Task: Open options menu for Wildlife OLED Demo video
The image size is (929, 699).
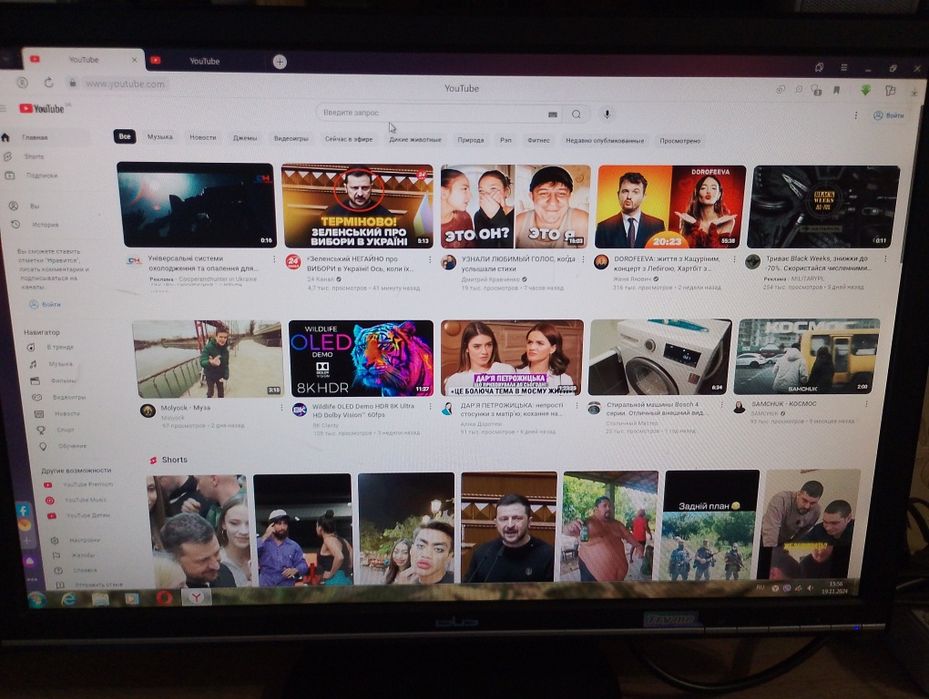Action: [431, 407]
